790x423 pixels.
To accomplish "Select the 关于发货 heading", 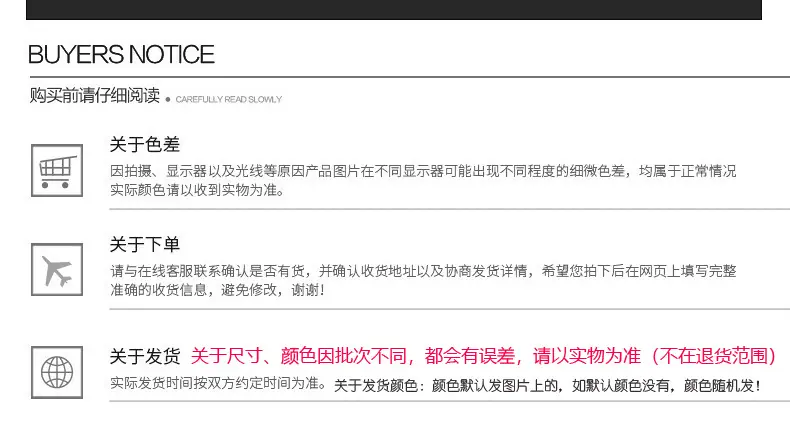I will (x=145, y=356).
